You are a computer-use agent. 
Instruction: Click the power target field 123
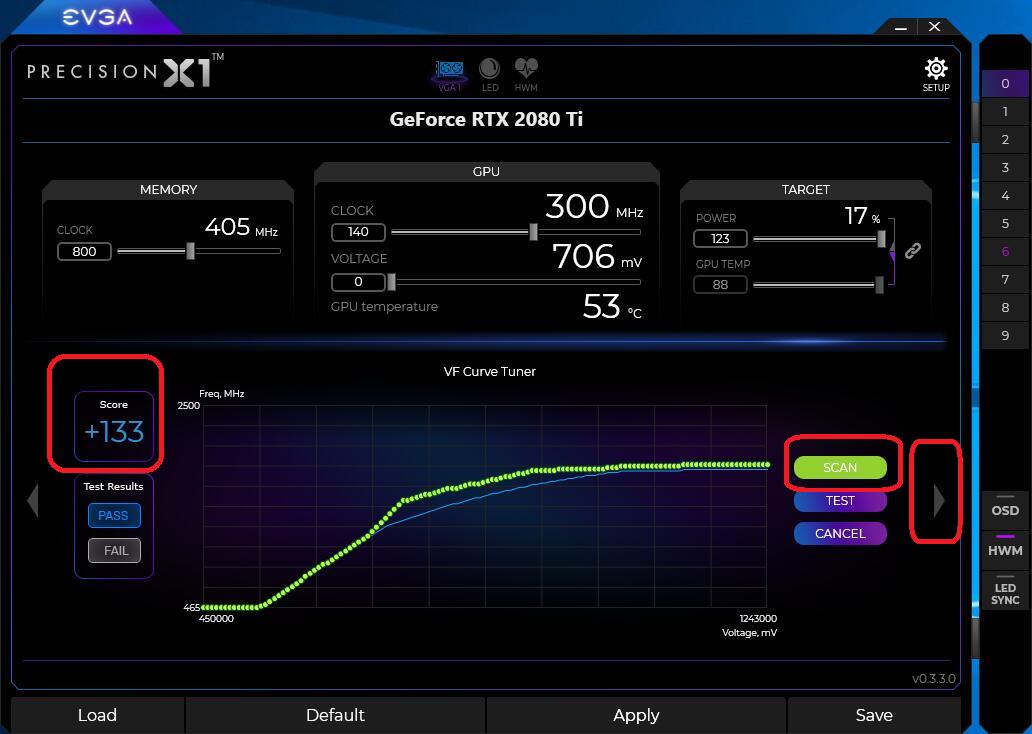click(720, 238)
